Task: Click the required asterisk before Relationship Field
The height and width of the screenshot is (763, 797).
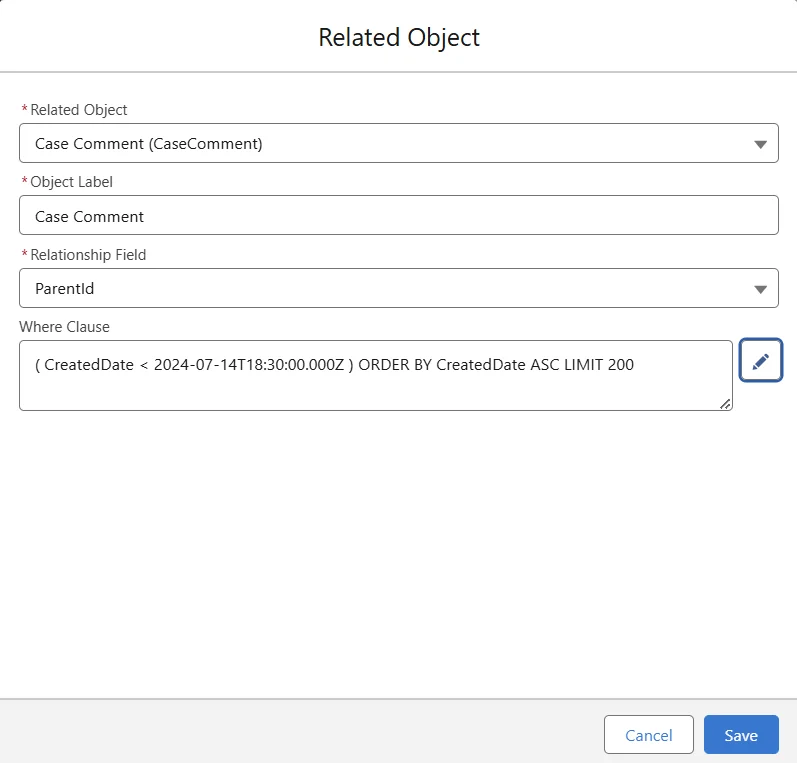Action: pyautogui.click(x=24, y=255)
